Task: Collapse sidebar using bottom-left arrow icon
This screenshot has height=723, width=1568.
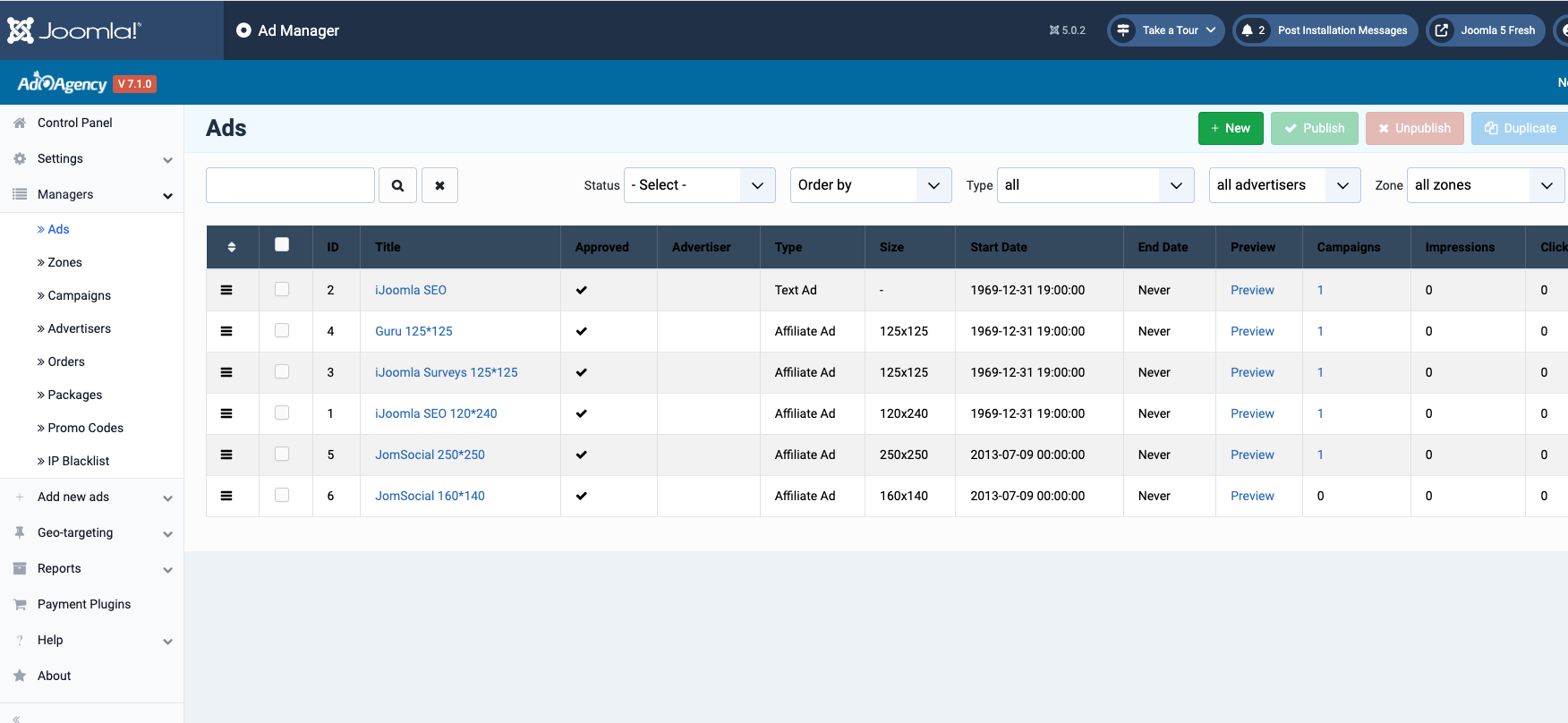Action: 16,718
